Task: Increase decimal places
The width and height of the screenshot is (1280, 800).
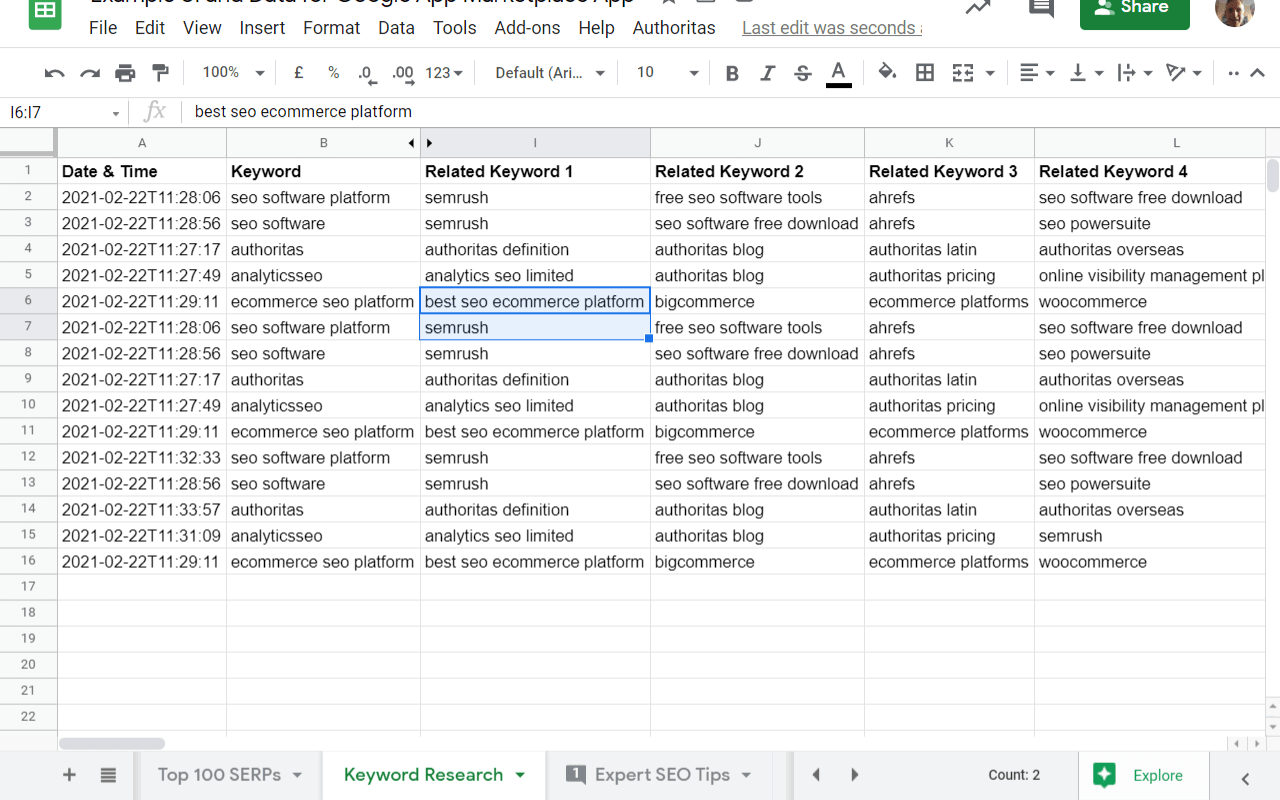Action: (x=403, y=73)
